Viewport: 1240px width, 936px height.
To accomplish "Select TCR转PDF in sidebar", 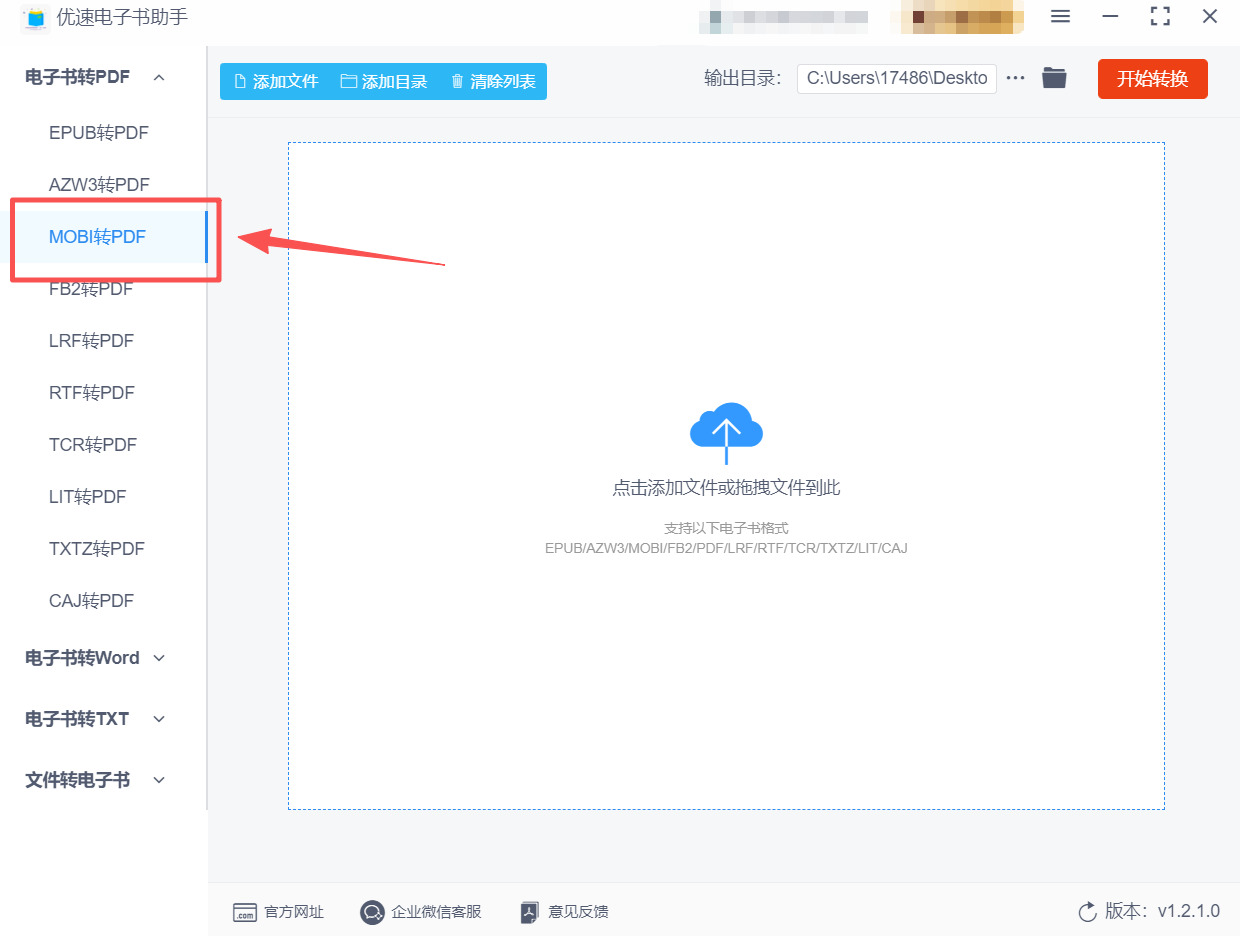I will click(93, 445).
